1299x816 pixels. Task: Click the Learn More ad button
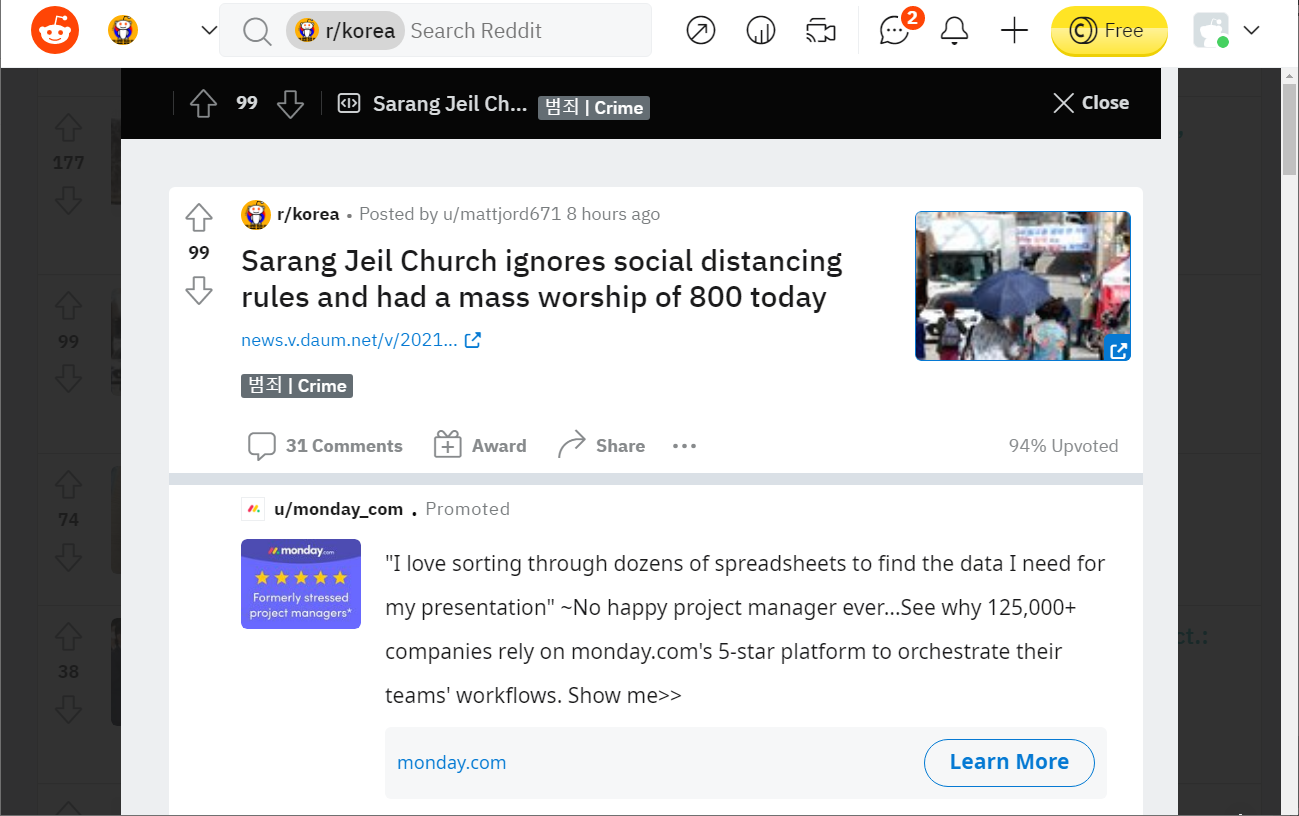pos(1009,762)
